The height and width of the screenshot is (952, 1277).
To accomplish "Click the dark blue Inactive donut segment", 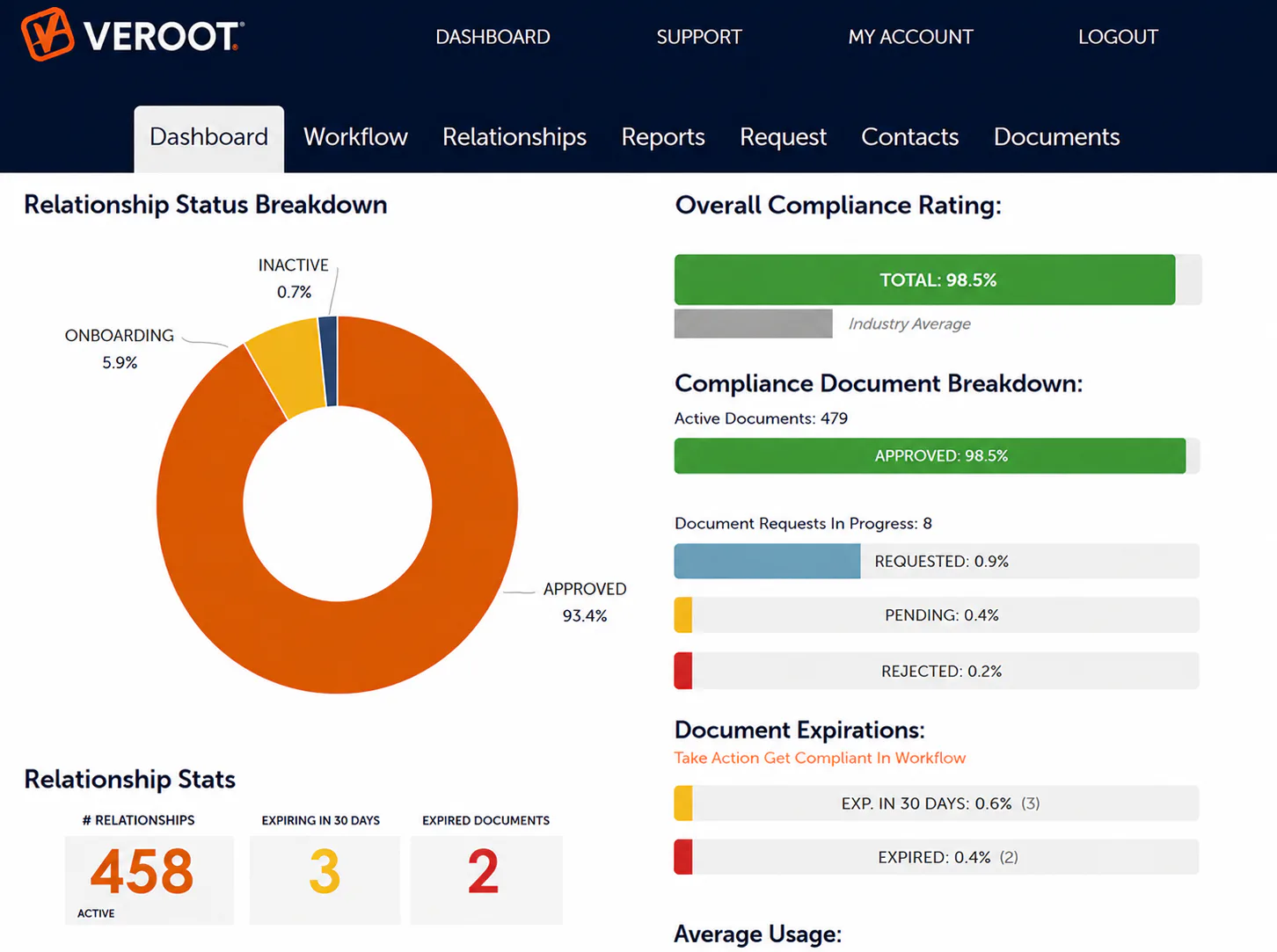I will (x=329, y=361).
